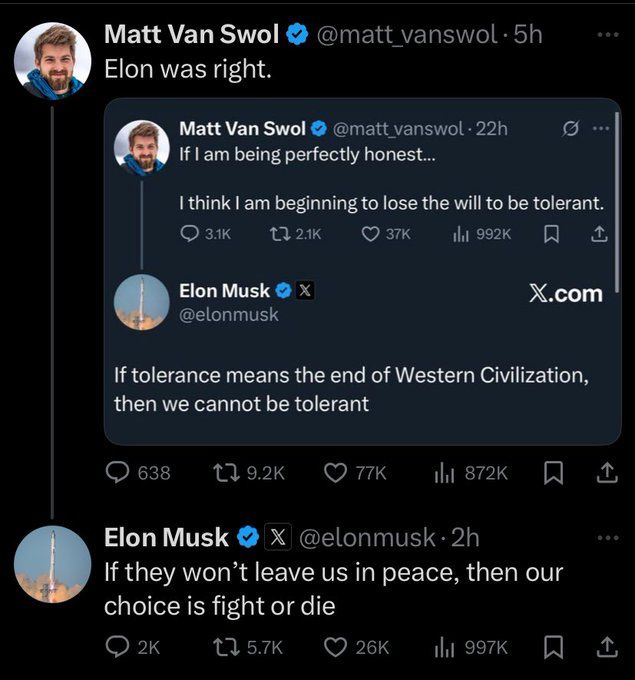Screen dimensions: 635x680
Task: Open more options on Matt's top post
Action: tap(607, 33)
